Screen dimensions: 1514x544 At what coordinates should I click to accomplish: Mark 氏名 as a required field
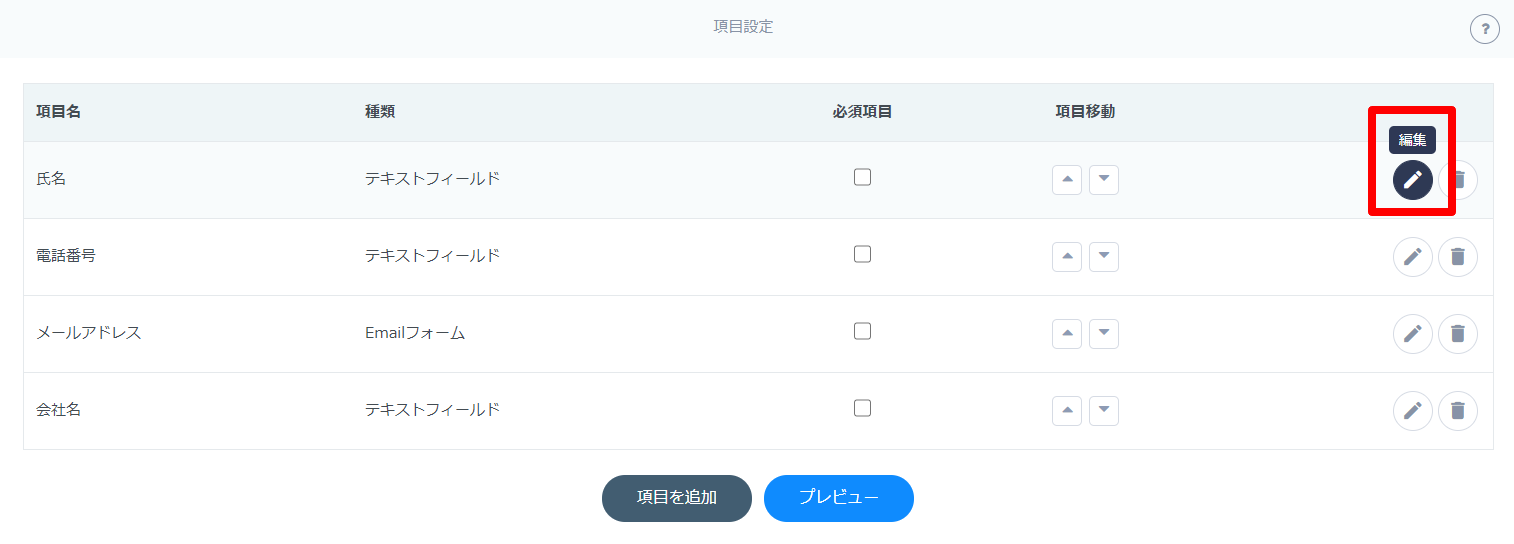(x=862, y=177)
